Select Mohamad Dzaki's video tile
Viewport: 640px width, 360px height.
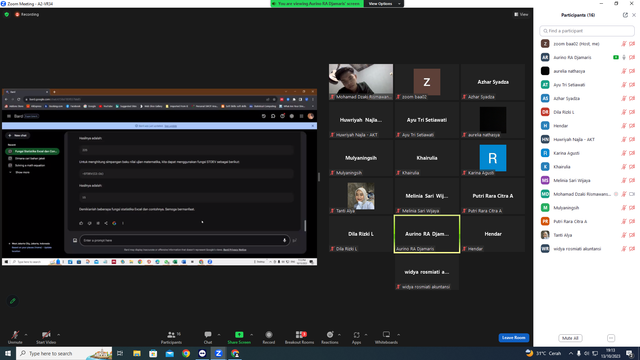point(361,82)
